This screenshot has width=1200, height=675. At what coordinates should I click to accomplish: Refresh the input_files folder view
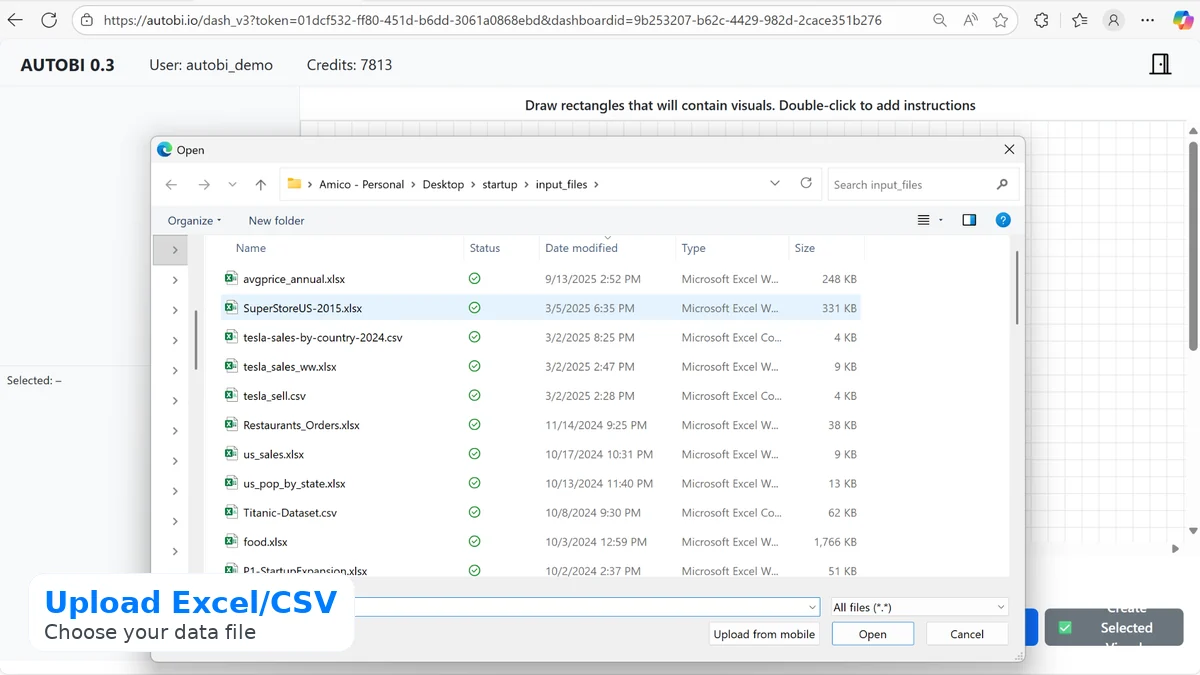(x=806, y=183)
